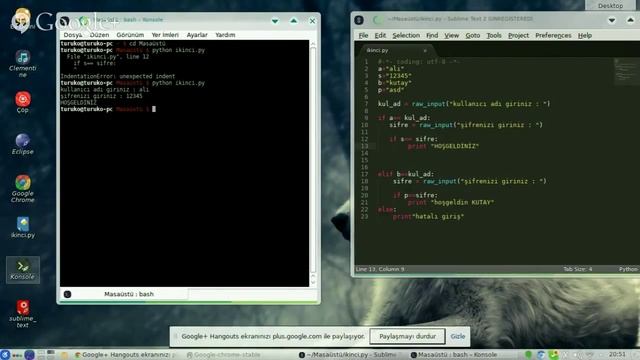Viewport: 640px width, 360px height.
Task: Open the Yer İmleri menu in Konsole
Action: point(165,35)
